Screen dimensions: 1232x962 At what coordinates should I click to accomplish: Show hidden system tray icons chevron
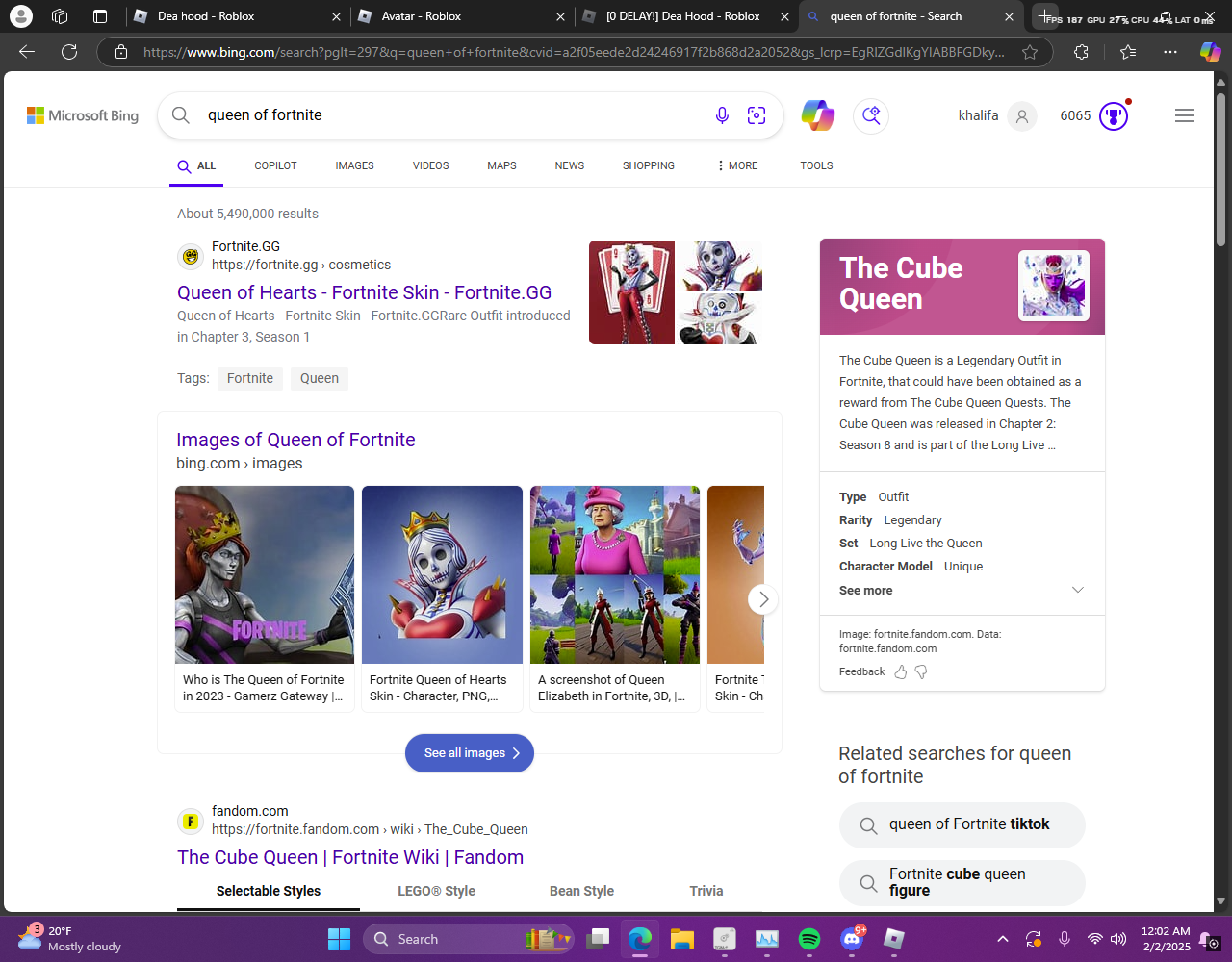pyautogui.click(x=1002, y=939)
